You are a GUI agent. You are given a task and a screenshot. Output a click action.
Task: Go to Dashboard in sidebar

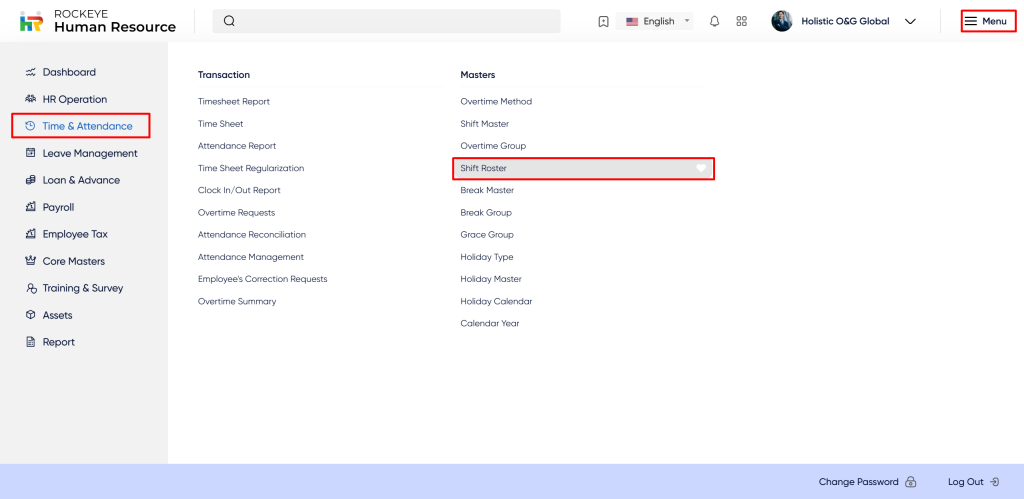click(69, 72)
